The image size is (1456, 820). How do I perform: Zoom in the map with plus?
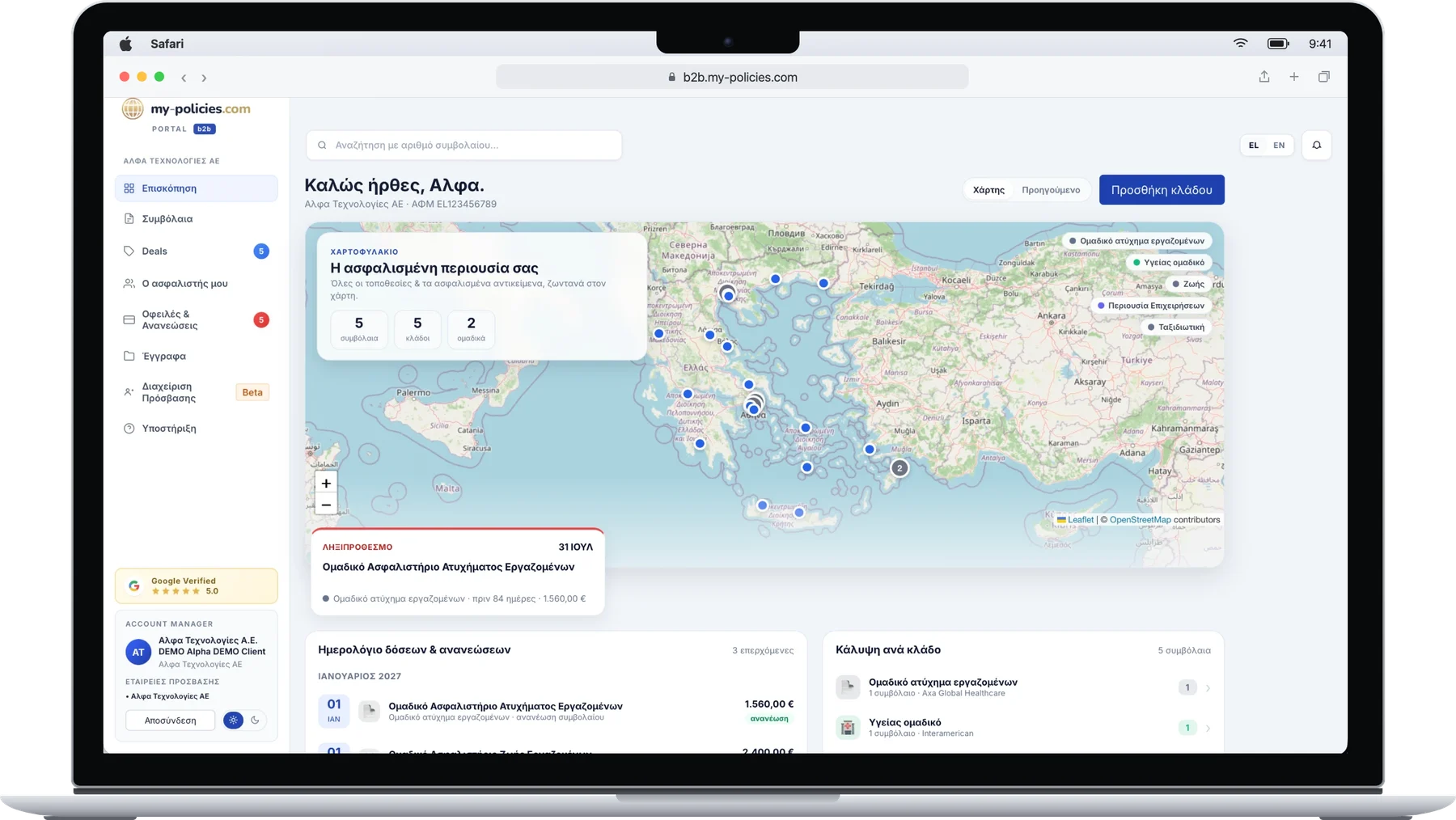[326, 484]
